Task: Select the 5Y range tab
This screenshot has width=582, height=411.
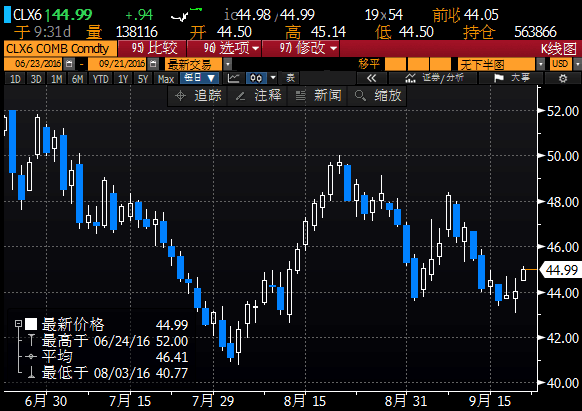Action: (143, 79)
